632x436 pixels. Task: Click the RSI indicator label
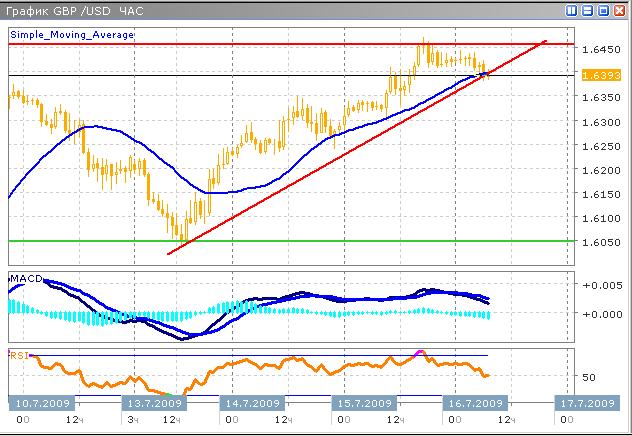click(19, 355)
